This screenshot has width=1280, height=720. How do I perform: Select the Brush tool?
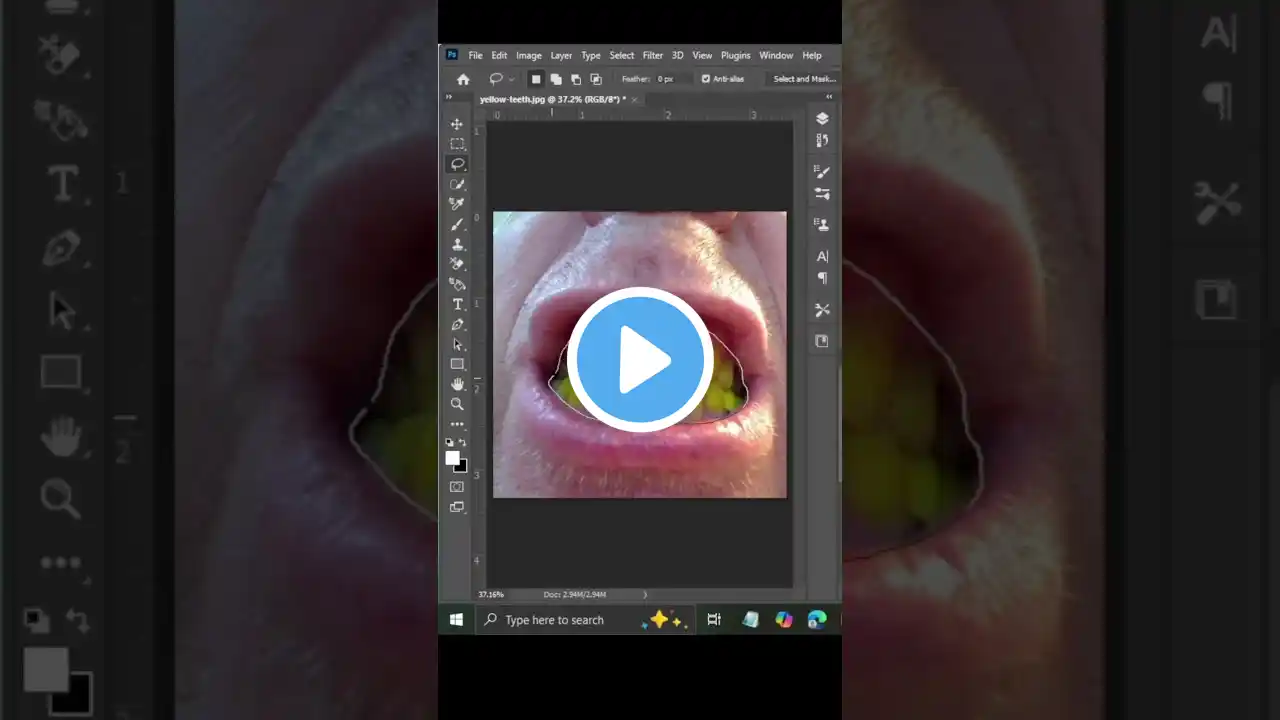[457, 224]
